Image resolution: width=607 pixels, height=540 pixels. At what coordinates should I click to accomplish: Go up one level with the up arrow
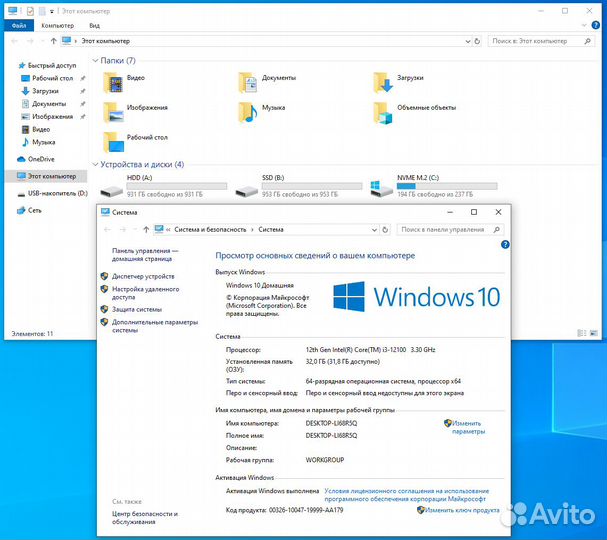coord(53,41)
